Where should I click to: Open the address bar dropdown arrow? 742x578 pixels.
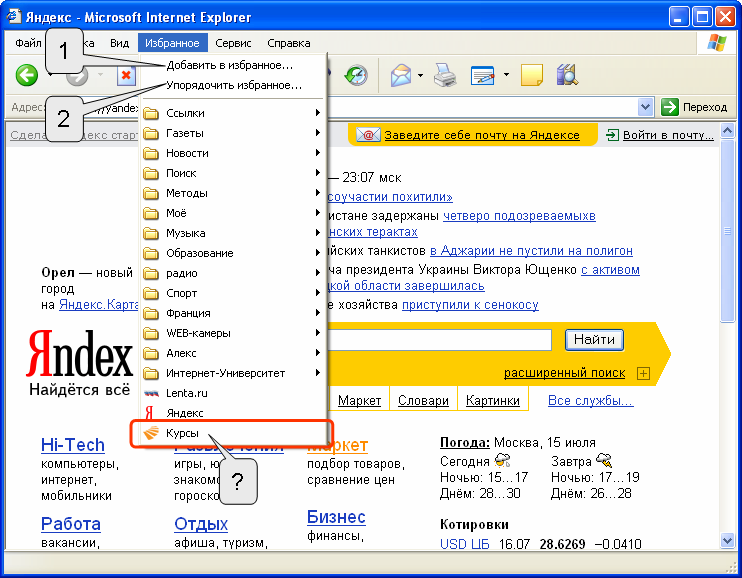tap(645, 107)
